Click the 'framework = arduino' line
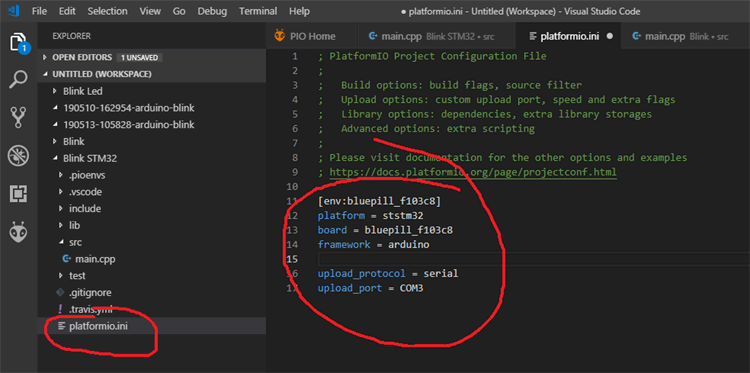The height and width of the screenshot is (373, 750). coord(374,244)
